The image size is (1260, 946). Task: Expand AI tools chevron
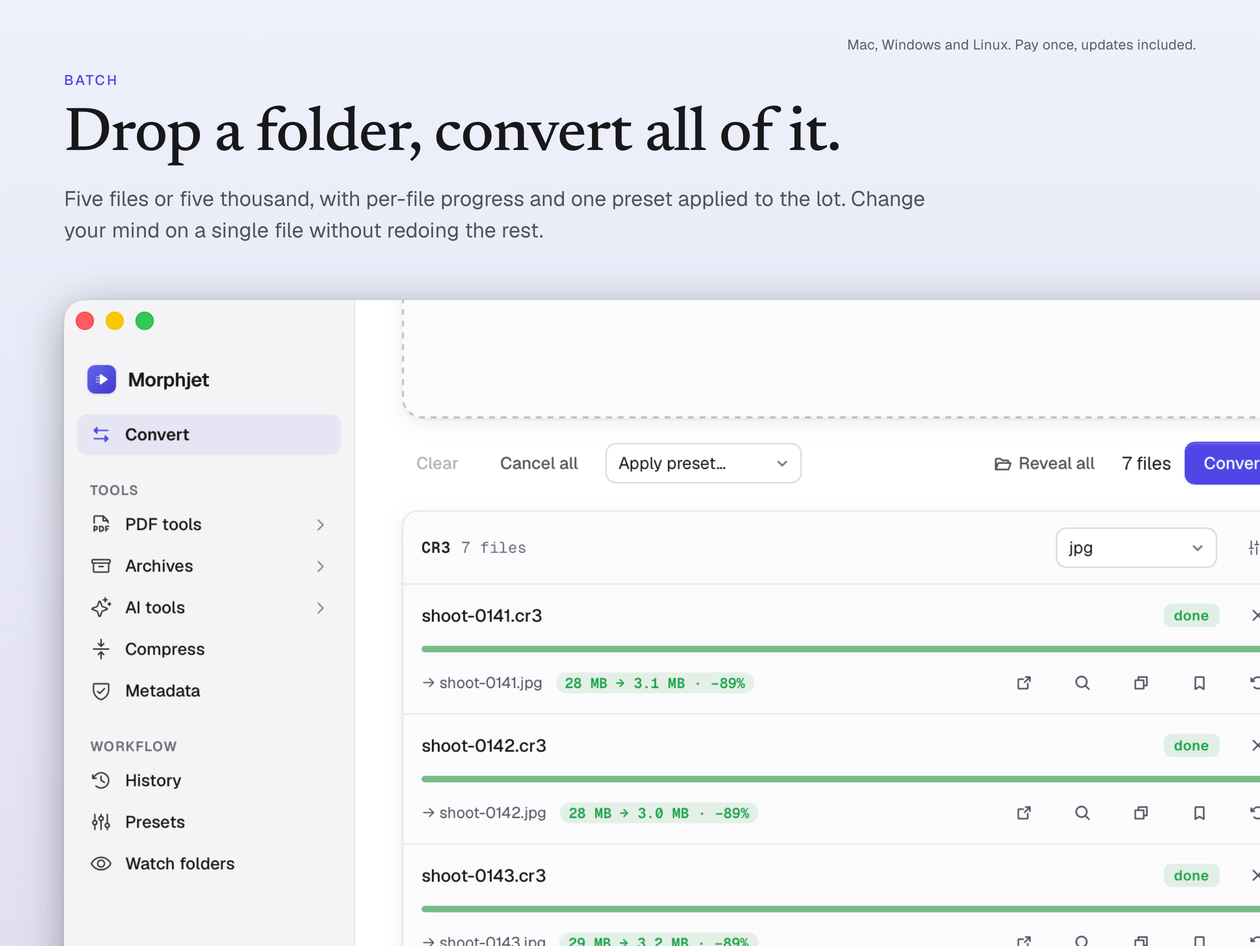click(x=320, y=608)
